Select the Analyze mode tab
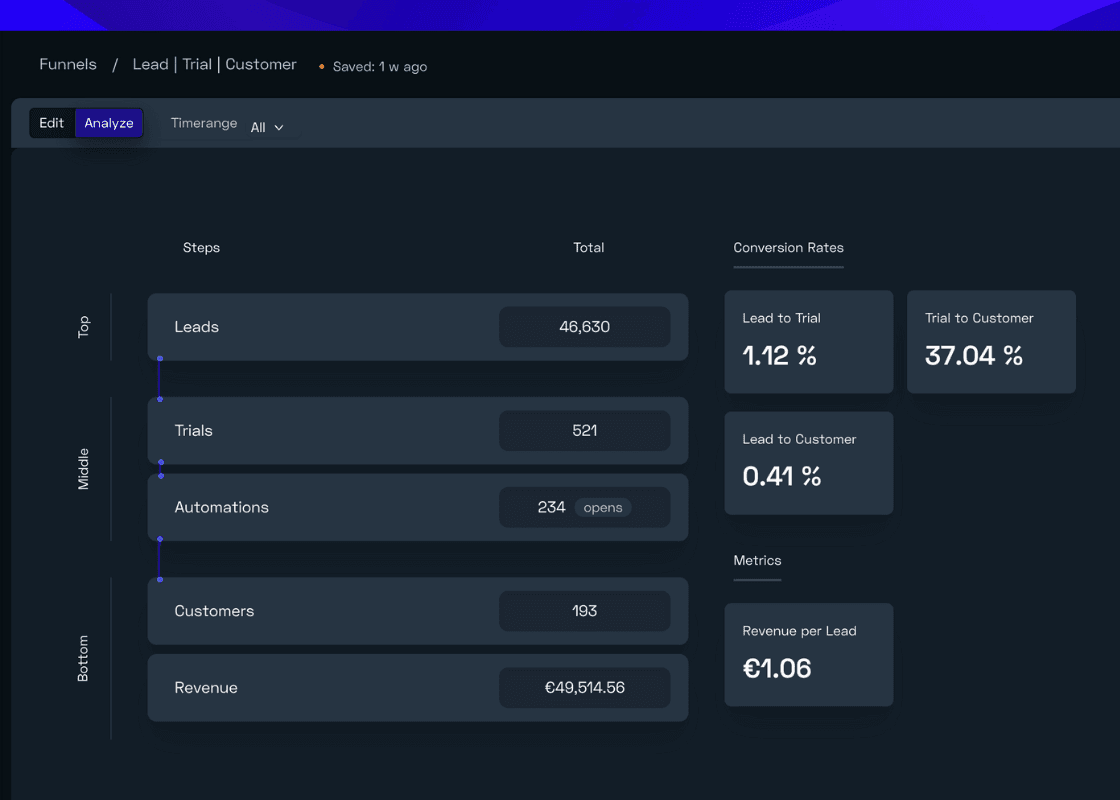Image resolution: width=1120 pixels, height=800 pixels. (x=108, y=123)
